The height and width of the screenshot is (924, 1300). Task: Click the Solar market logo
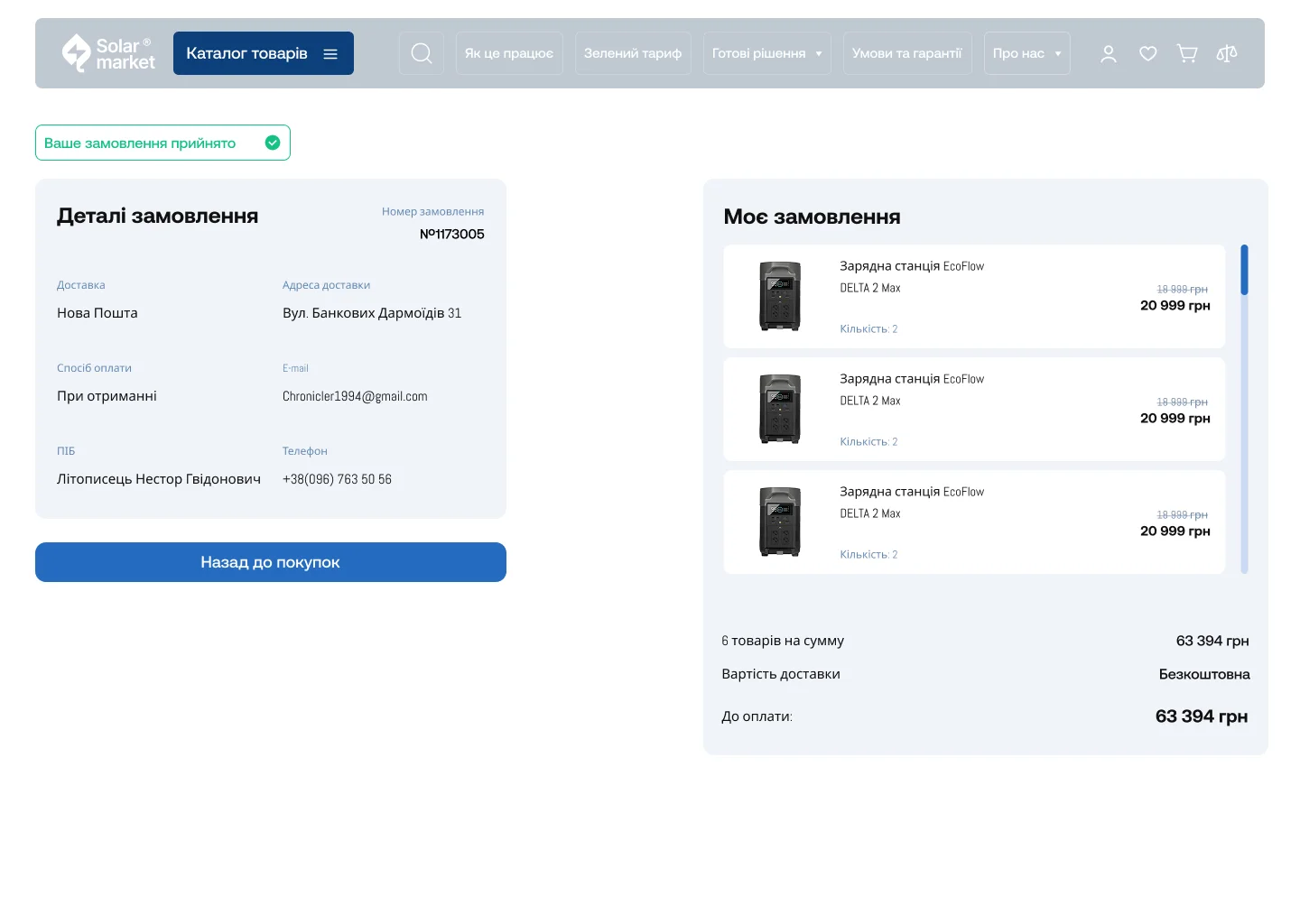[x=108, y=53]
